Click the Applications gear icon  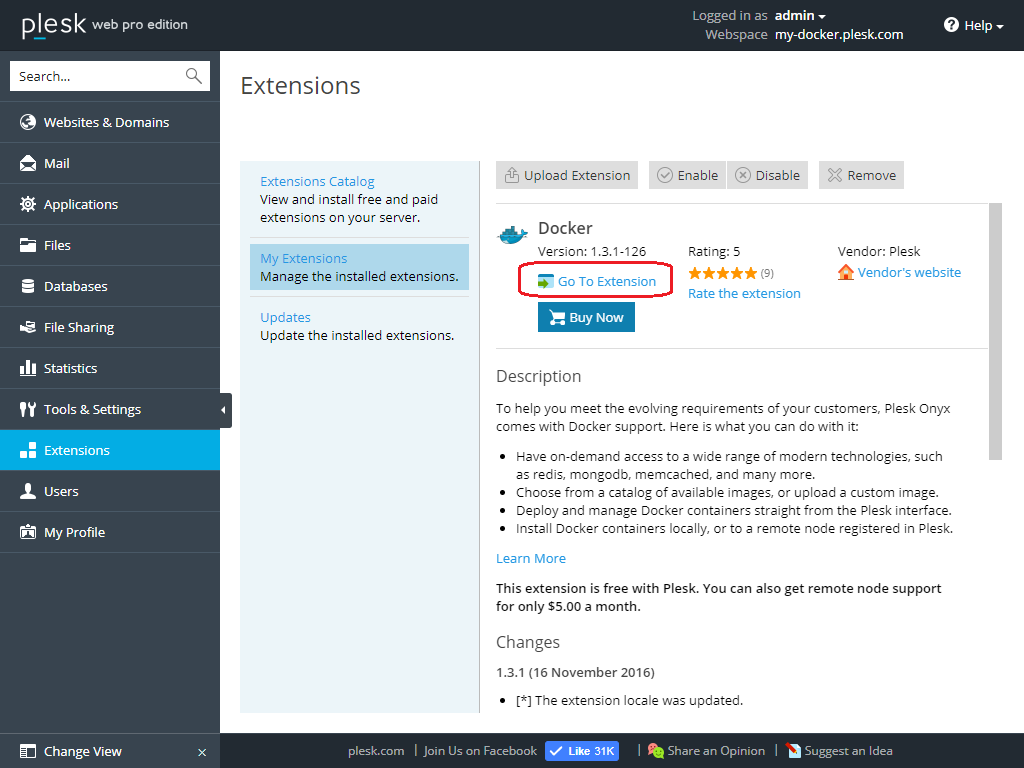click(27, 204)
